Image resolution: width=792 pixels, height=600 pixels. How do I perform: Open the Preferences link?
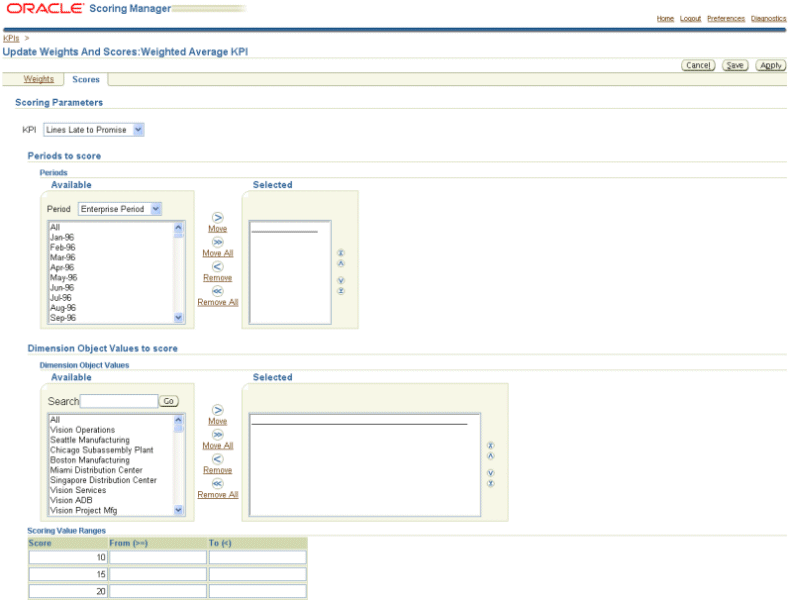pyautogui.click(x=726, y=19)
